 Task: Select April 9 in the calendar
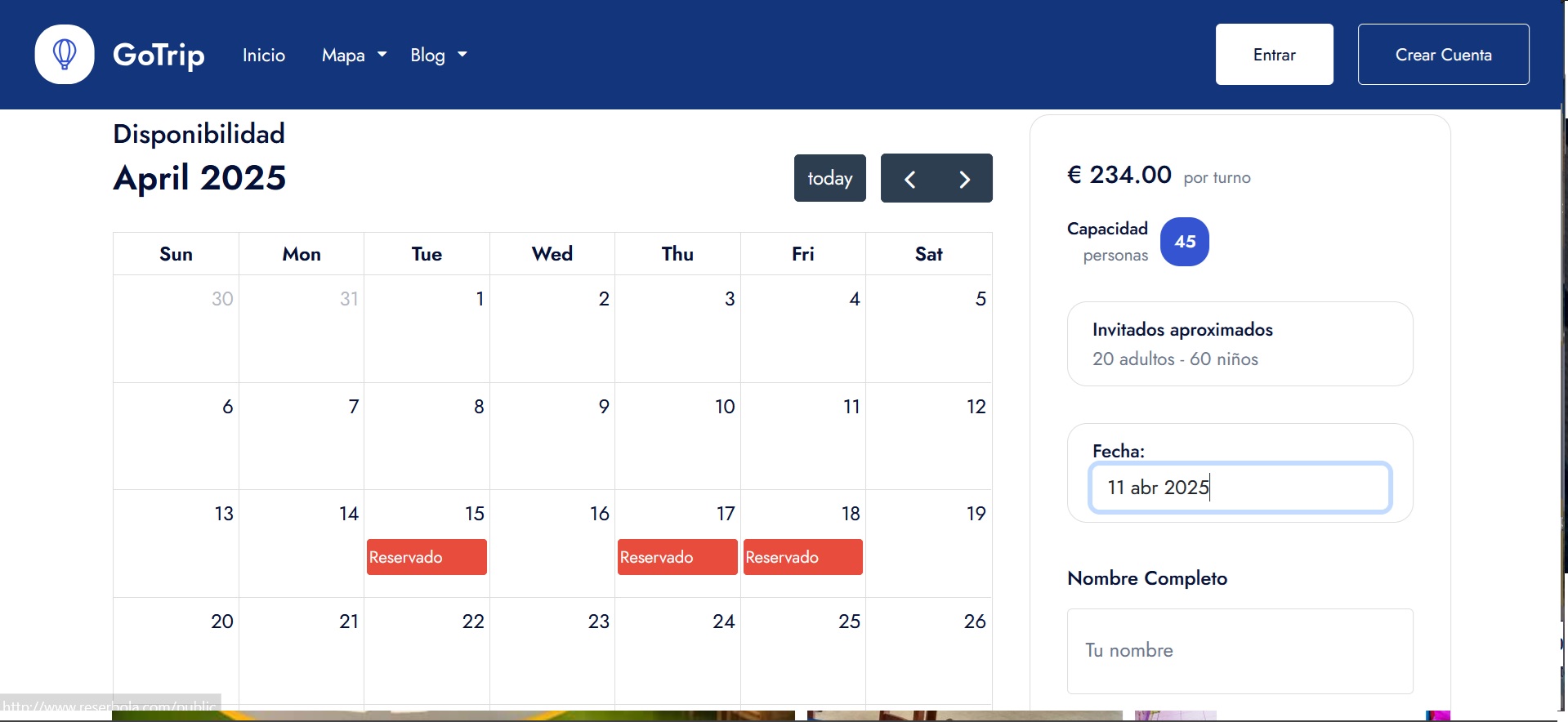(552, 436)
